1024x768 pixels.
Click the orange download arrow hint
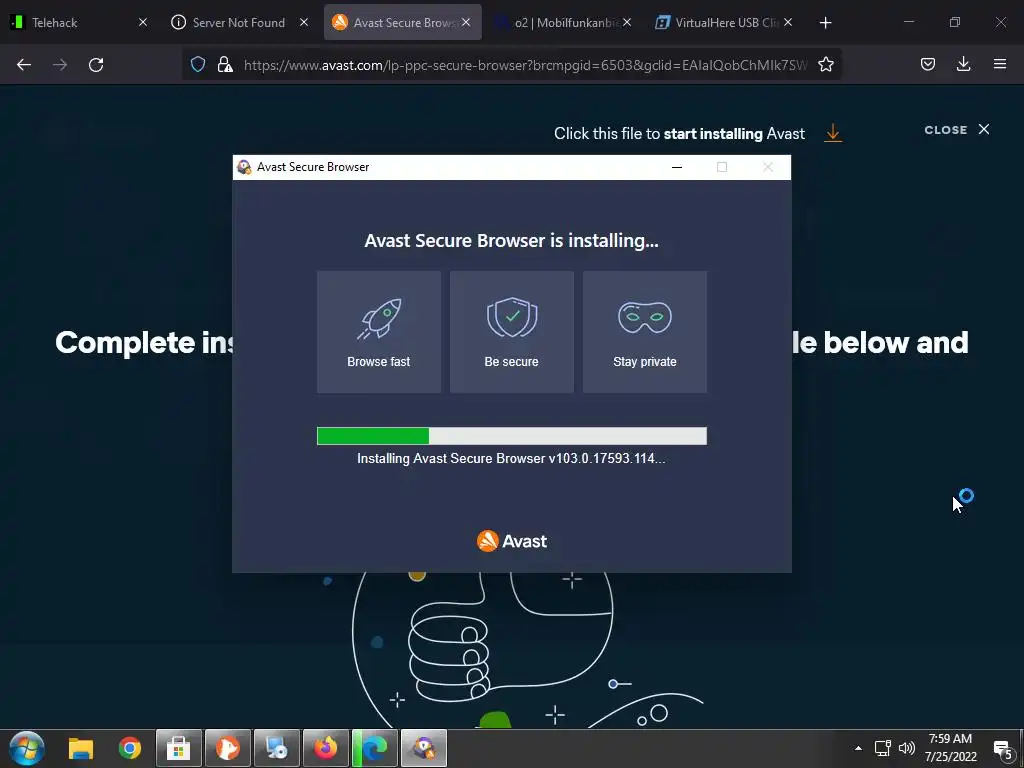pos(833,133)
